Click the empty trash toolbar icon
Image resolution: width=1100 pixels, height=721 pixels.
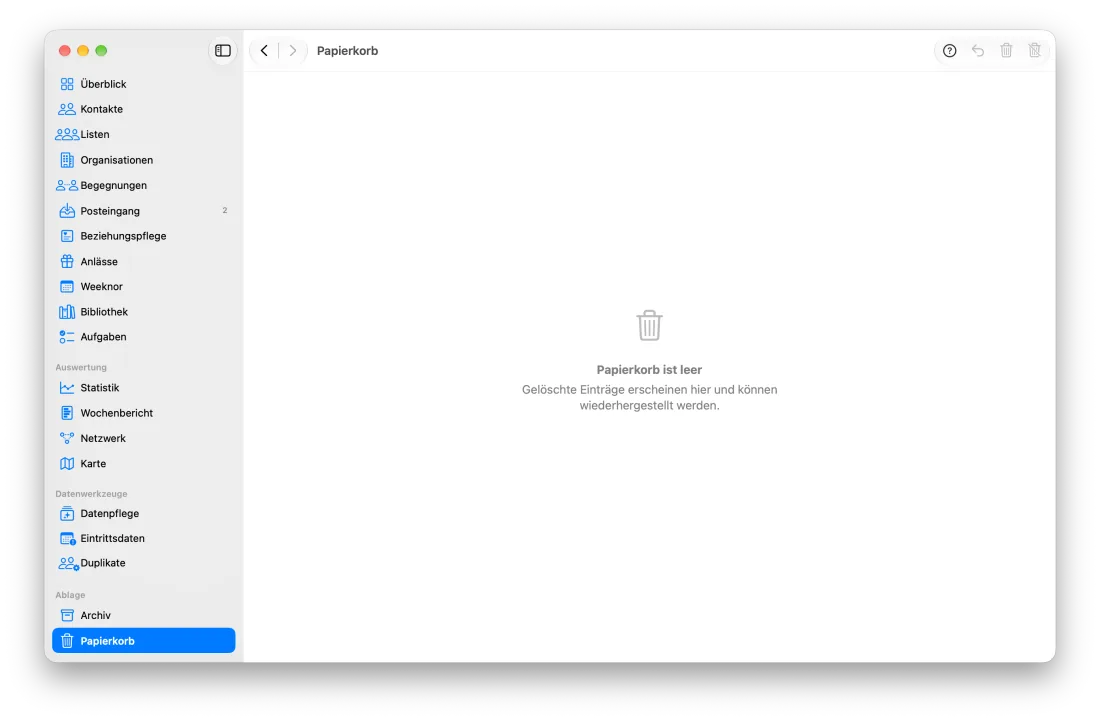coord(1034,50)
